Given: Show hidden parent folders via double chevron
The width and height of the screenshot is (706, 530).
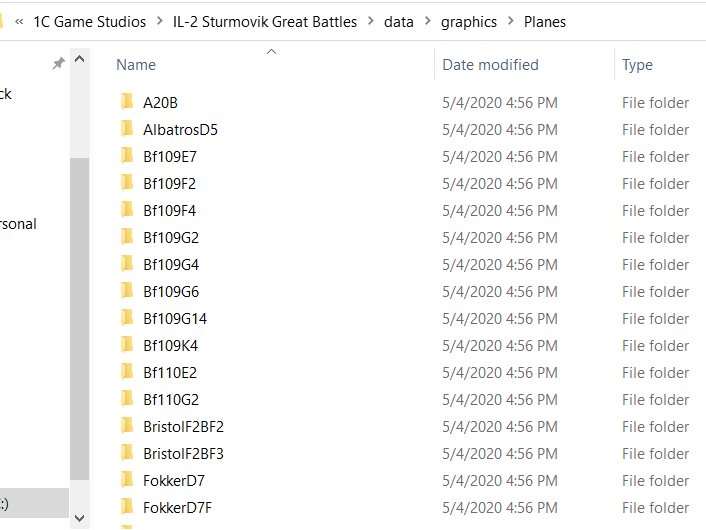Looking at the screenshot, I should [19, 22].
